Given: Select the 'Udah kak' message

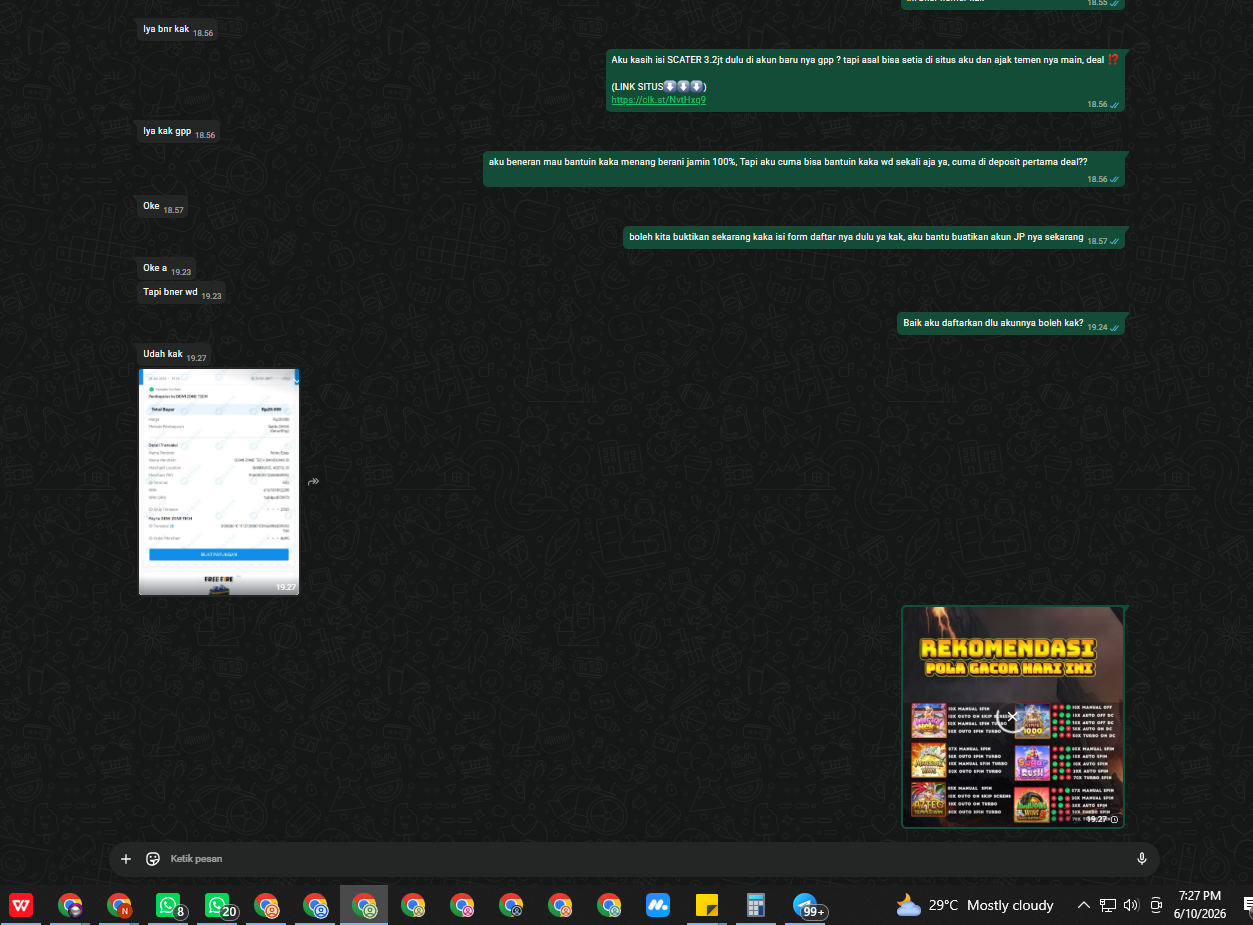Looking at the screenshot, I should pos(174,355).
